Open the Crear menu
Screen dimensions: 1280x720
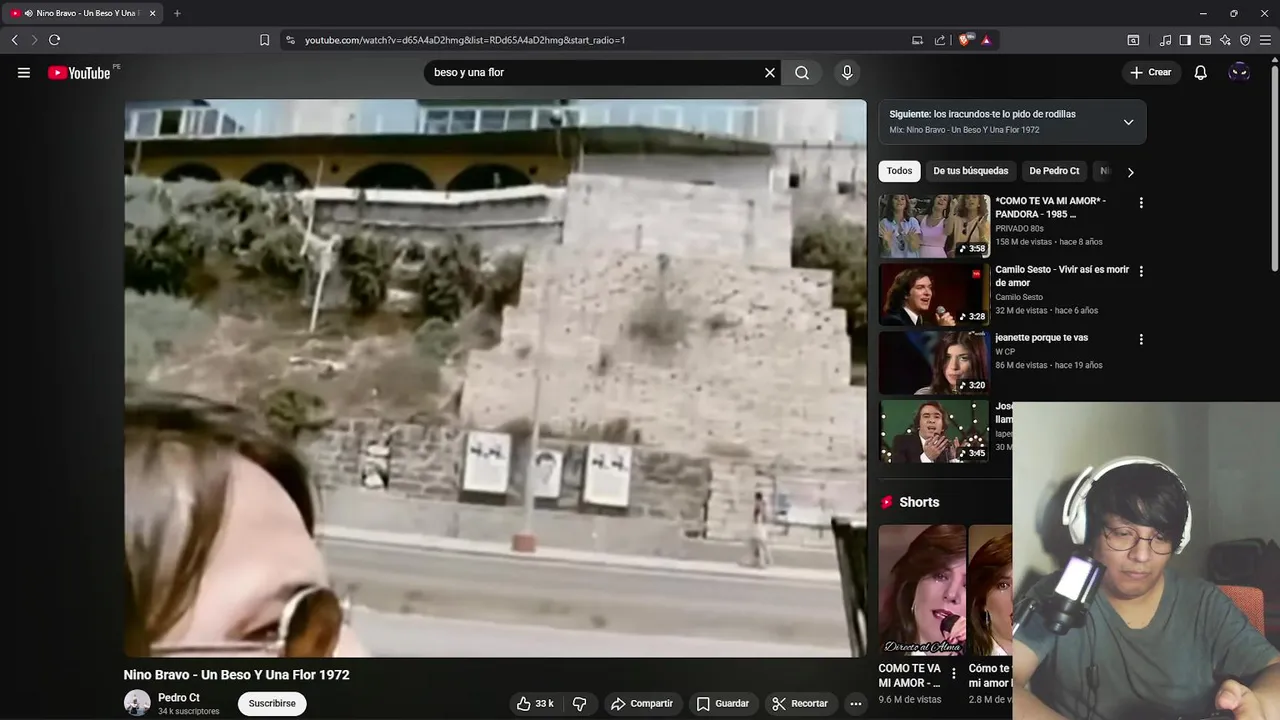point(1150,72)
